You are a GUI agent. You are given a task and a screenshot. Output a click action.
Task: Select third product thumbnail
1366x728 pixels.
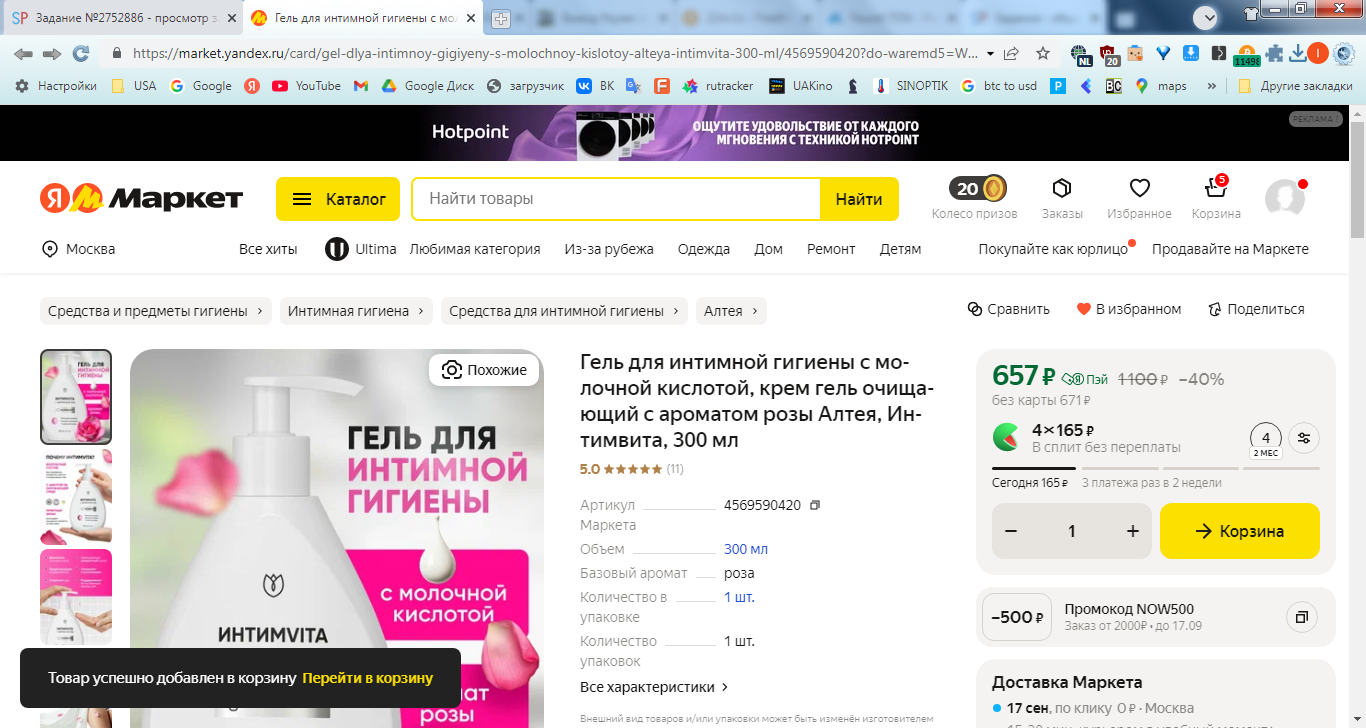click(x=76, y=596)
